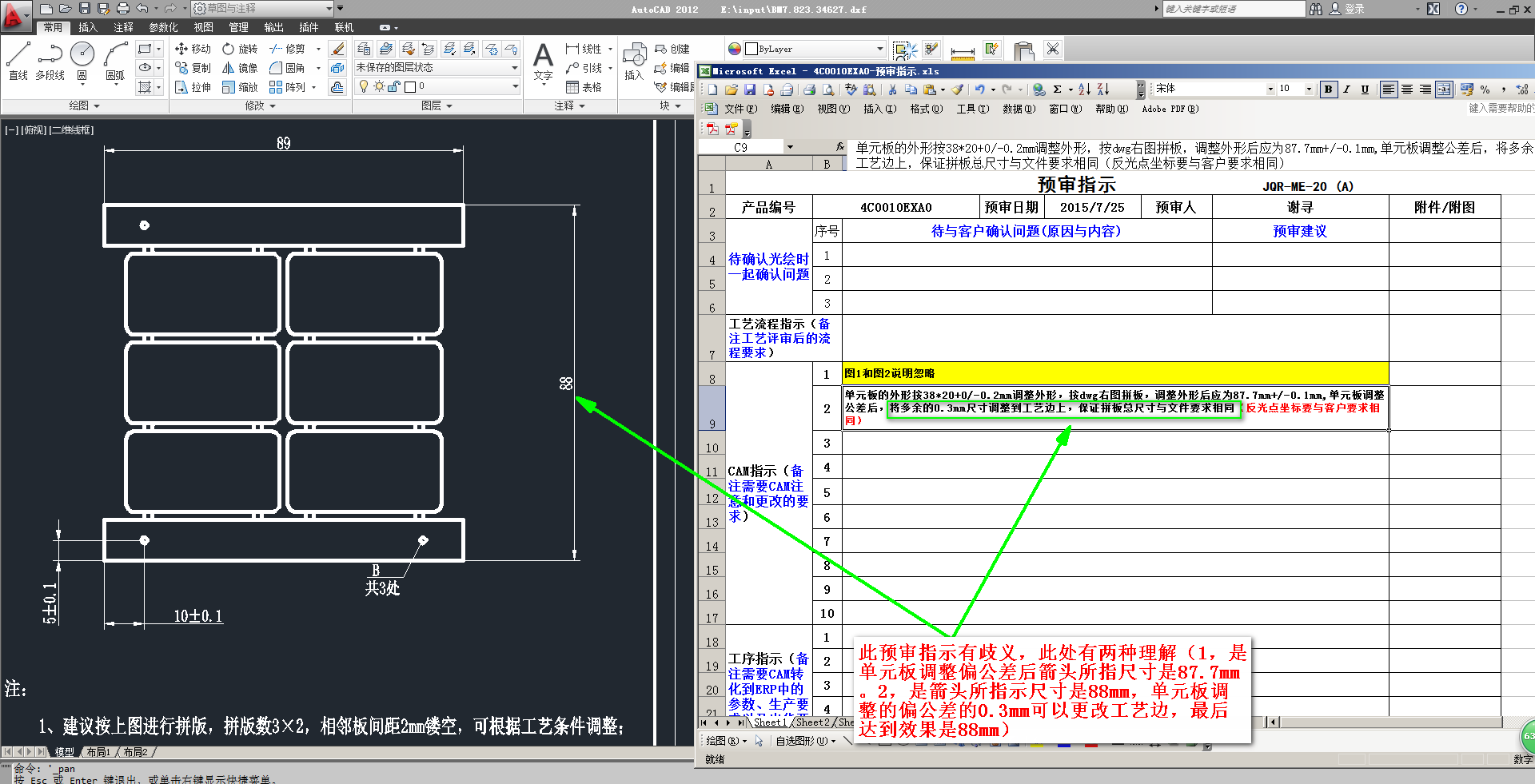The height and width of the screenshot is (784, 1535).
Task: Click the ByLayer white color swatch
Action: [x=751, y=49]
